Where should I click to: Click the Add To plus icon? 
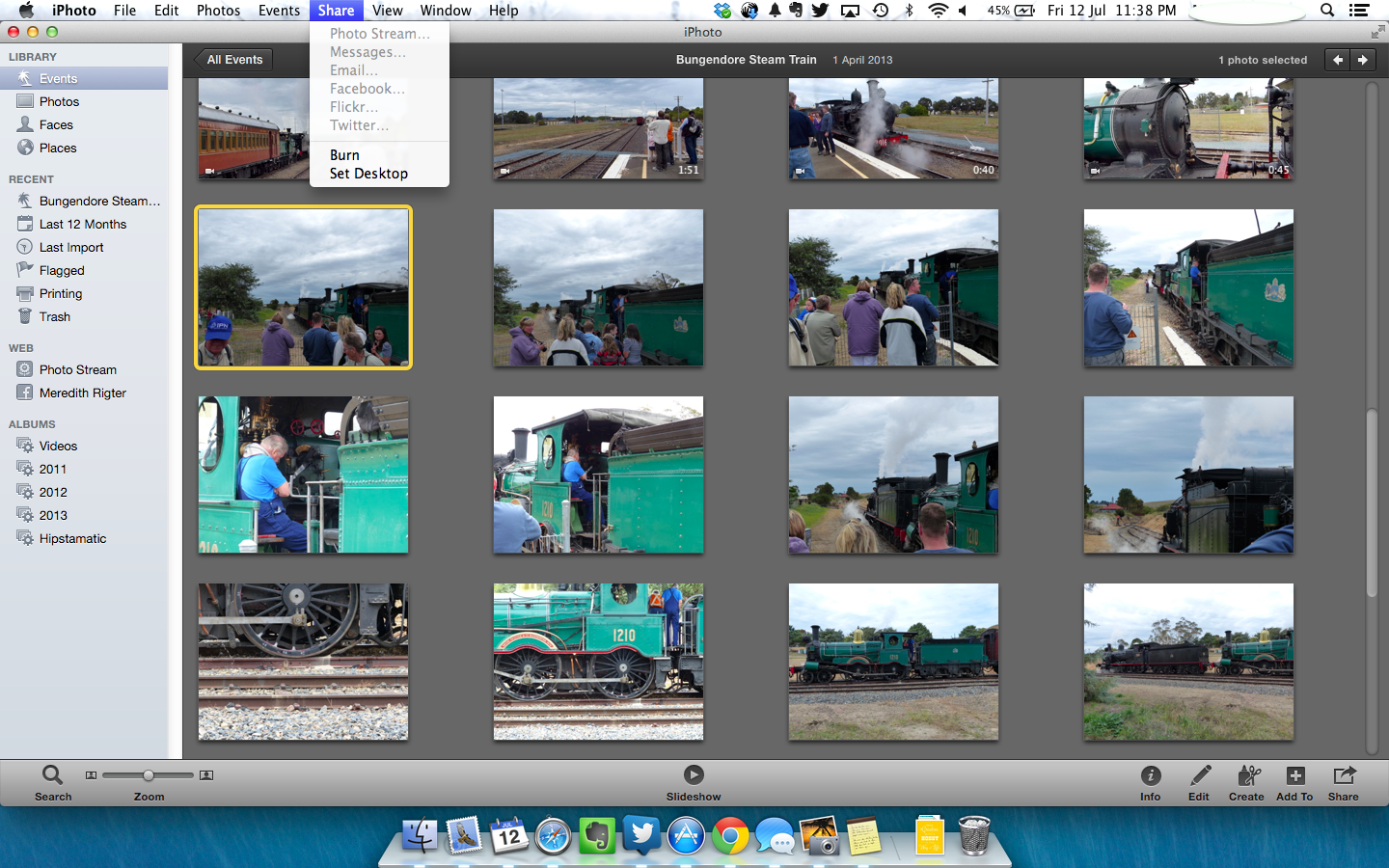coord(1294,775)
